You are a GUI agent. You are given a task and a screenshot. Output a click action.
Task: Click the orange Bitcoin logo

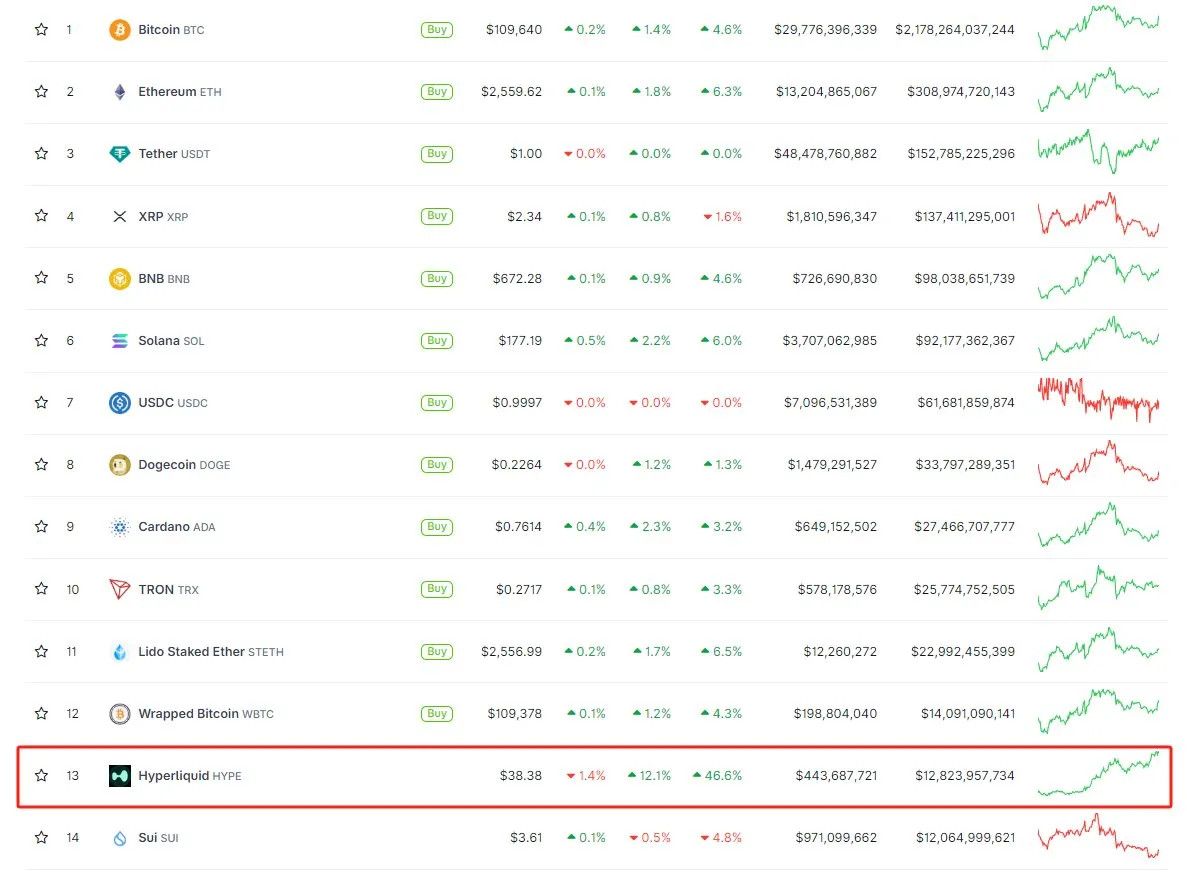point(120,30)
